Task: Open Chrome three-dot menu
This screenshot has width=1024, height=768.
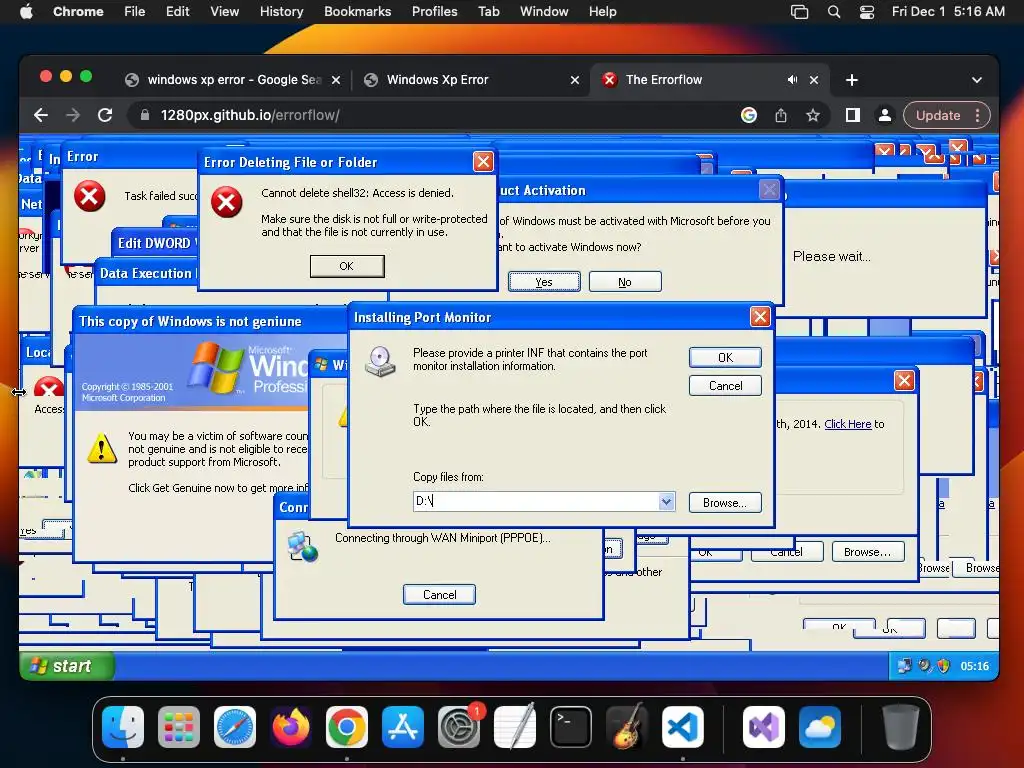Action: tap(977, 116)
